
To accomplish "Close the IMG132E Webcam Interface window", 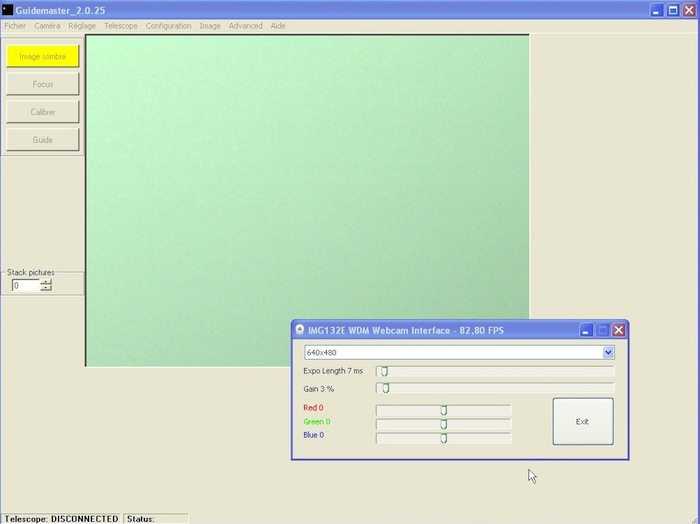I will click(x=618, y=330).
